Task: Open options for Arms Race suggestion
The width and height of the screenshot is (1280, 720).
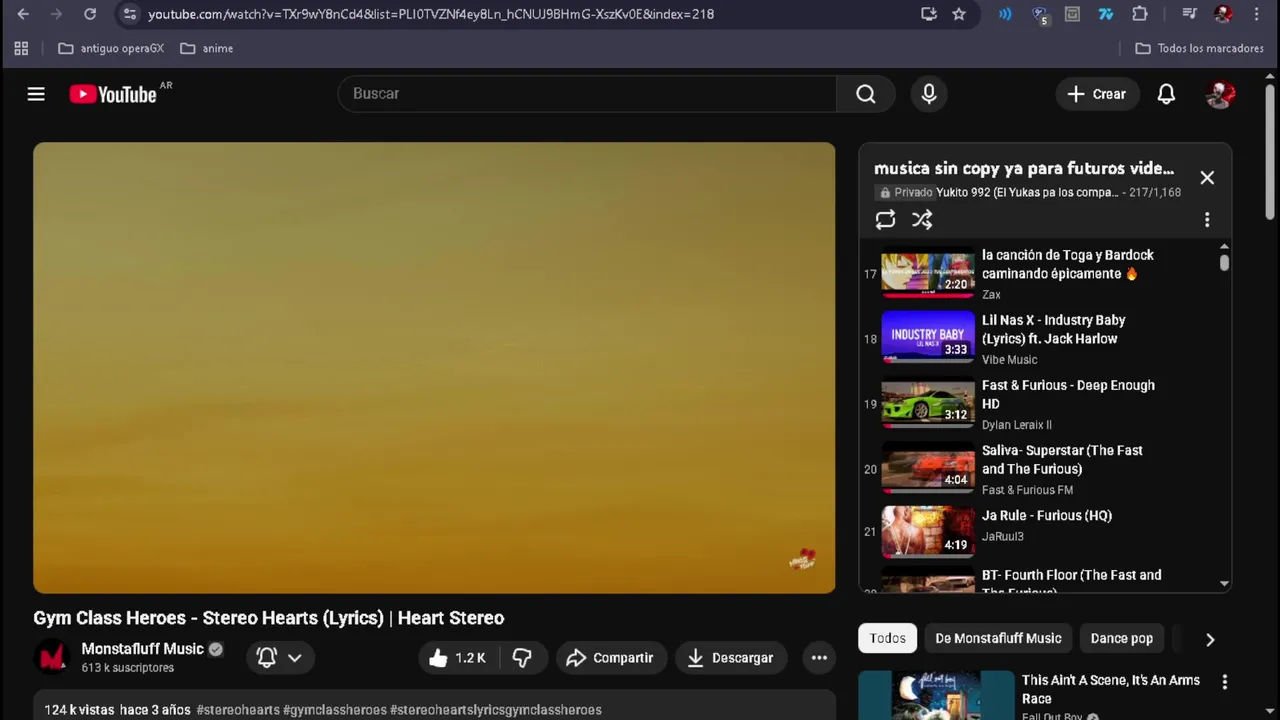Action: pos(1224,682)
